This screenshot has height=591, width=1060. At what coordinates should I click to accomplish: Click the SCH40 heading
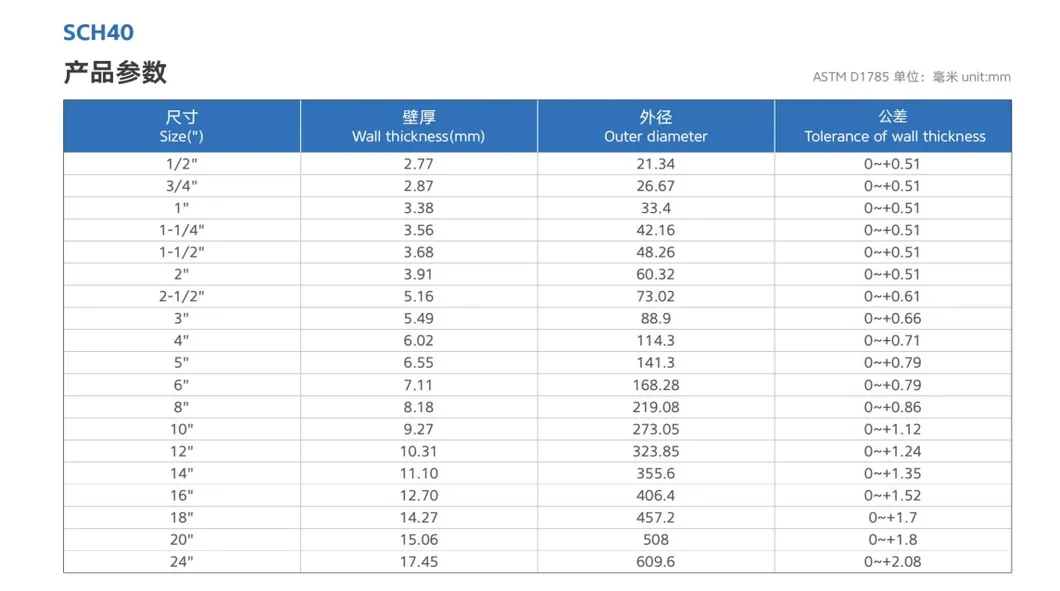pyautogui.click(x=98, y=32)
